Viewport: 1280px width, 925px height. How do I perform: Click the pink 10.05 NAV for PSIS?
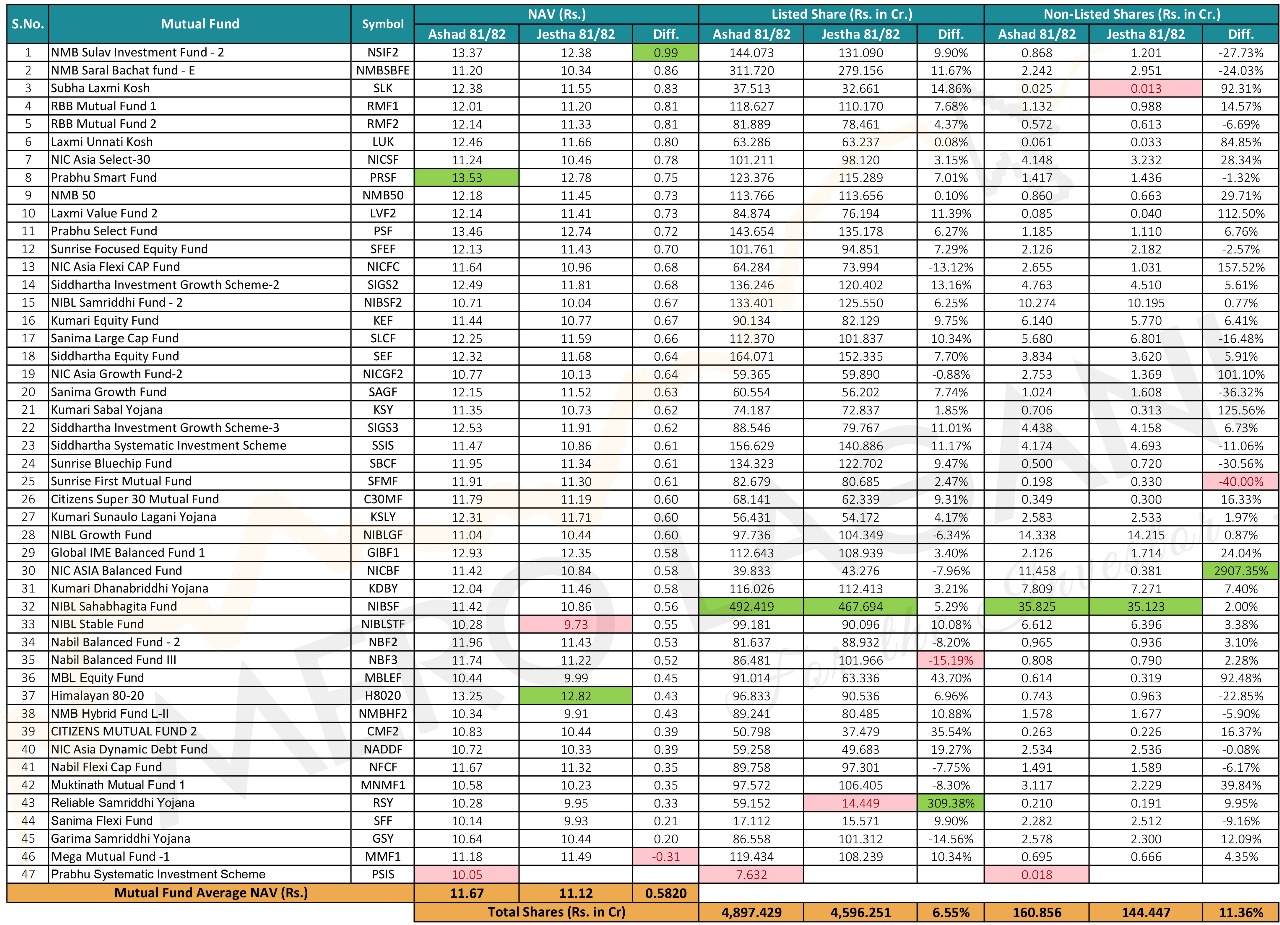(467, 875)
